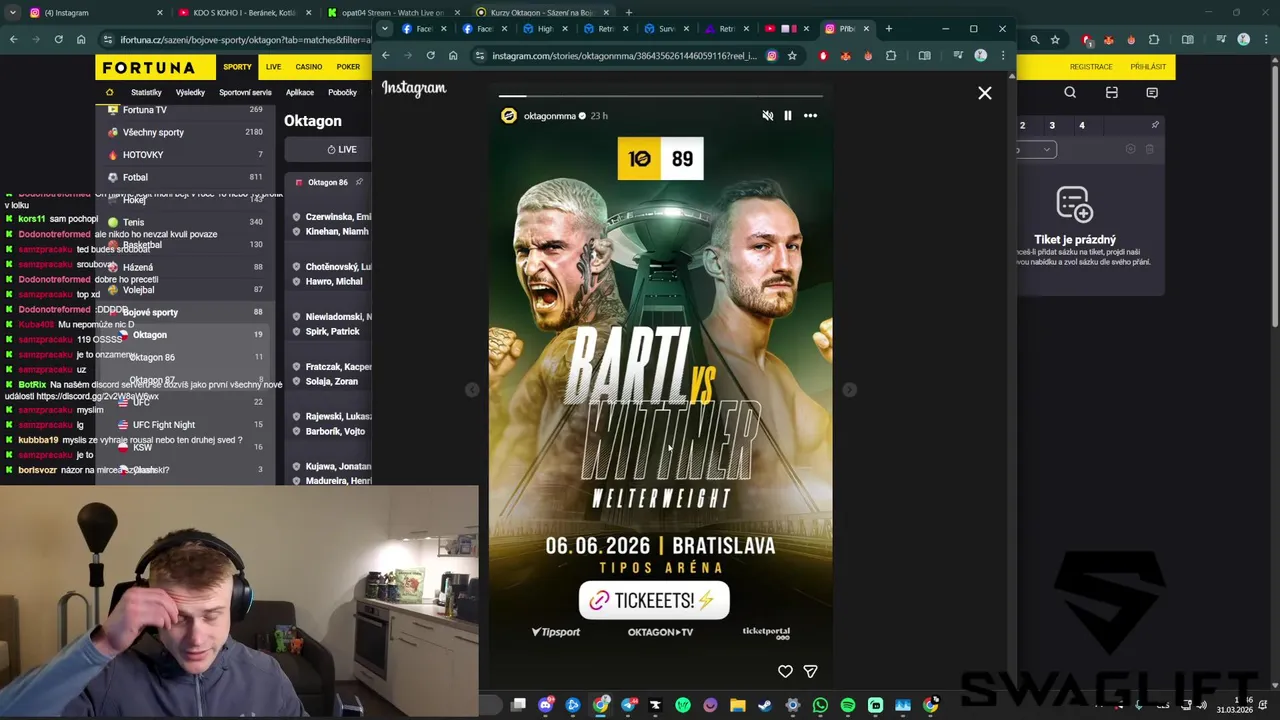This screenshot has width=1280, height=720.
Task: Click Fortuna home icon in submenu
Action: [x=110, y=93]
